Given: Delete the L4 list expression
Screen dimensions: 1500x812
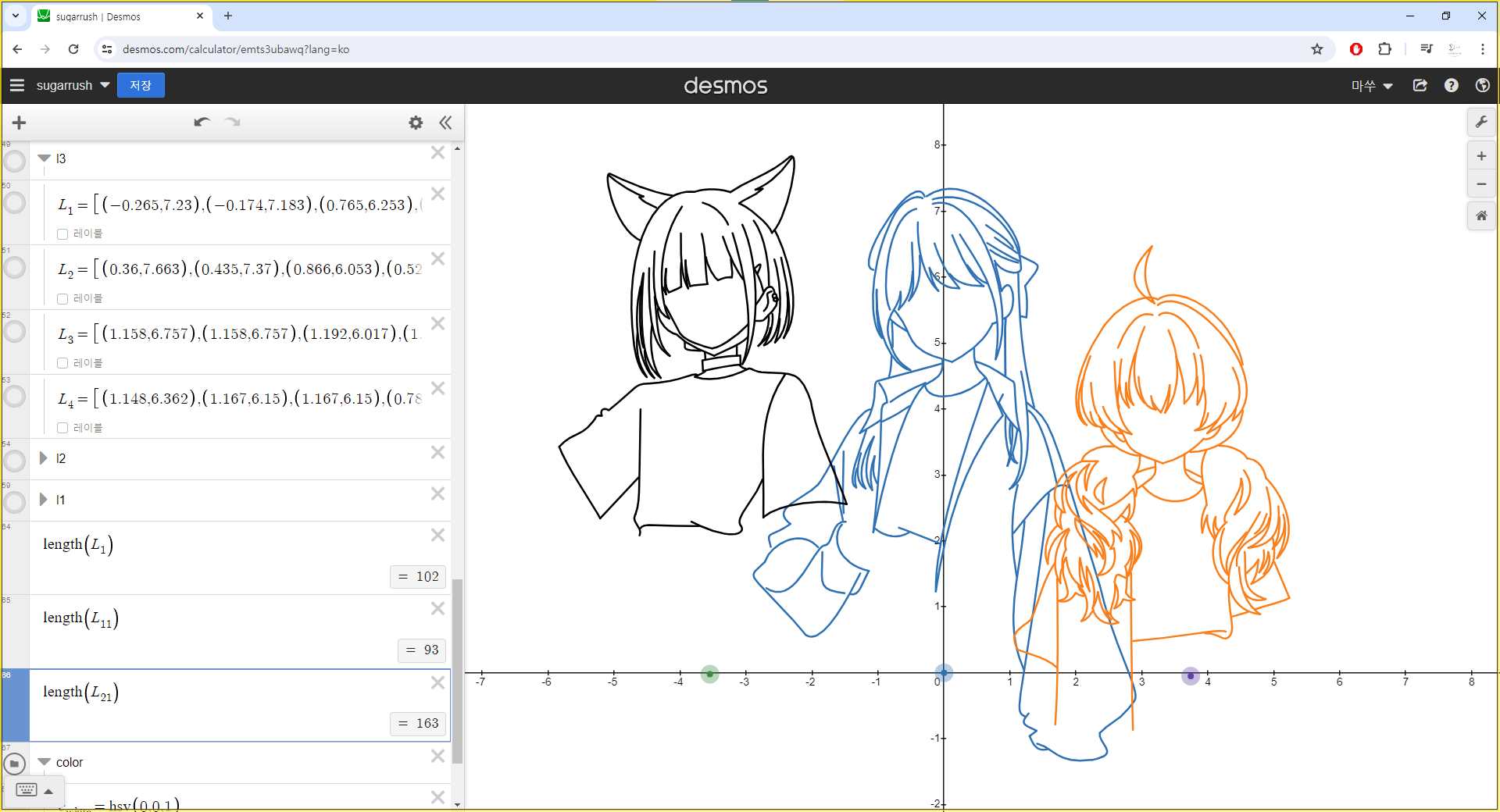Looking at the screenshot, I should (x=438, y=388).
